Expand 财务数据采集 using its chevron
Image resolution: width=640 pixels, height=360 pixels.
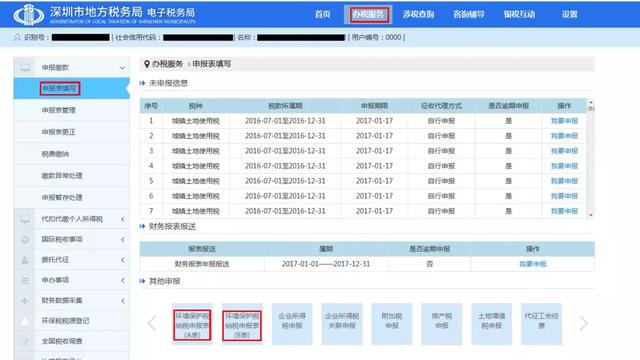(x=123, y=301)
